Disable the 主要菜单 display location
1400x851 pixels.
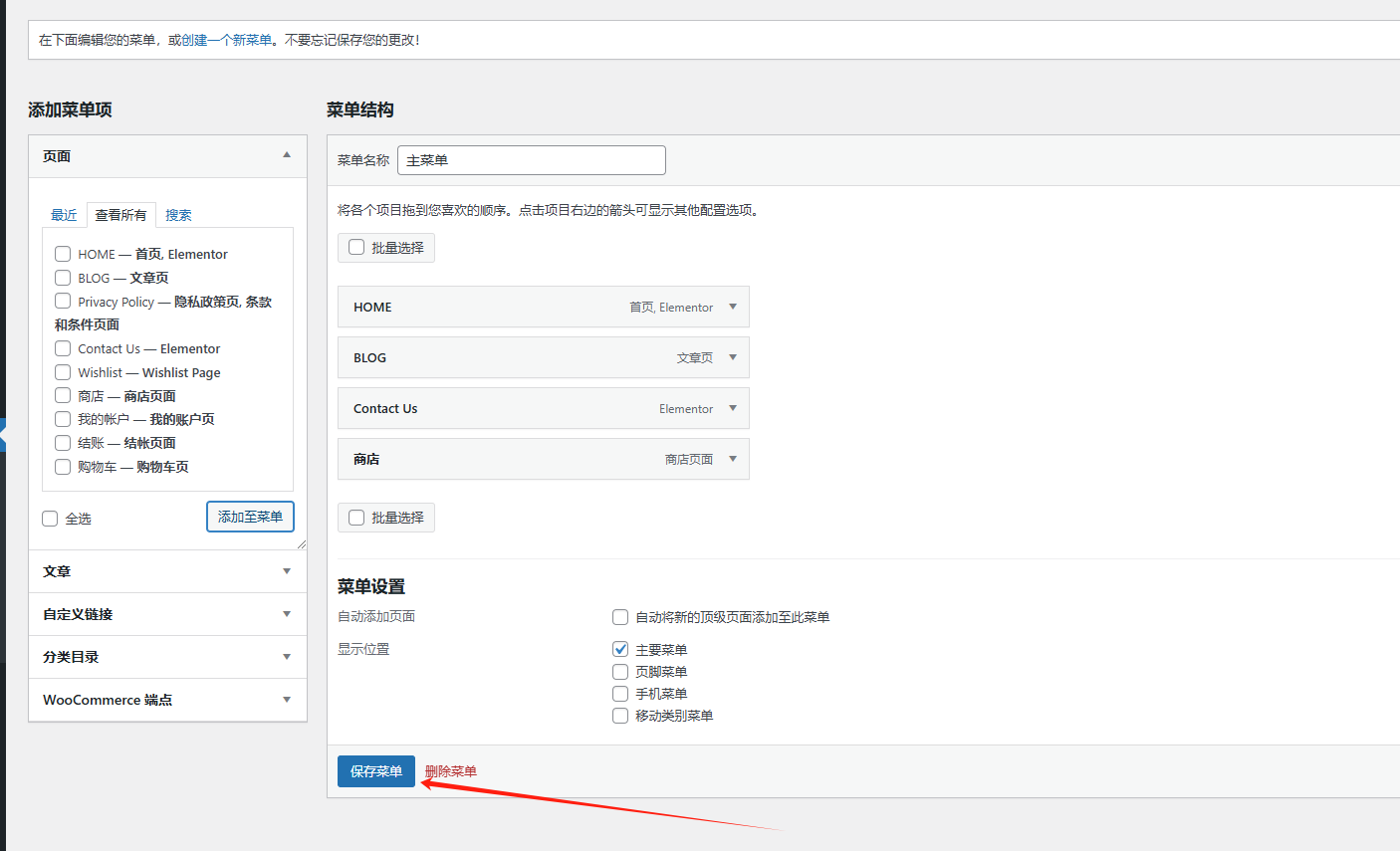(619, 648)
